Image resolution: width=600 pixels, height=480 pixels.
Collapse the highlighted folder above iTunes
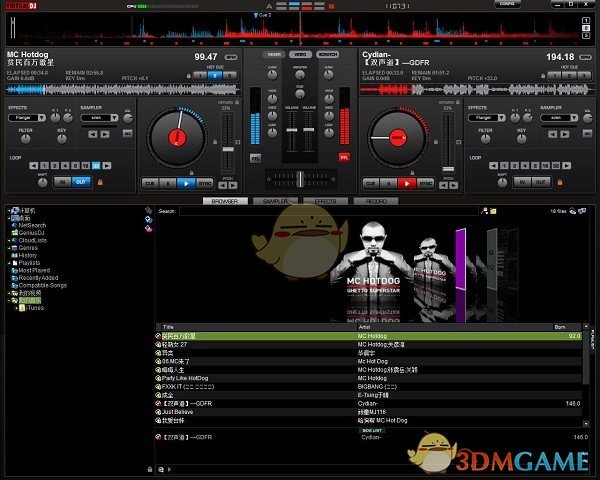9,300
